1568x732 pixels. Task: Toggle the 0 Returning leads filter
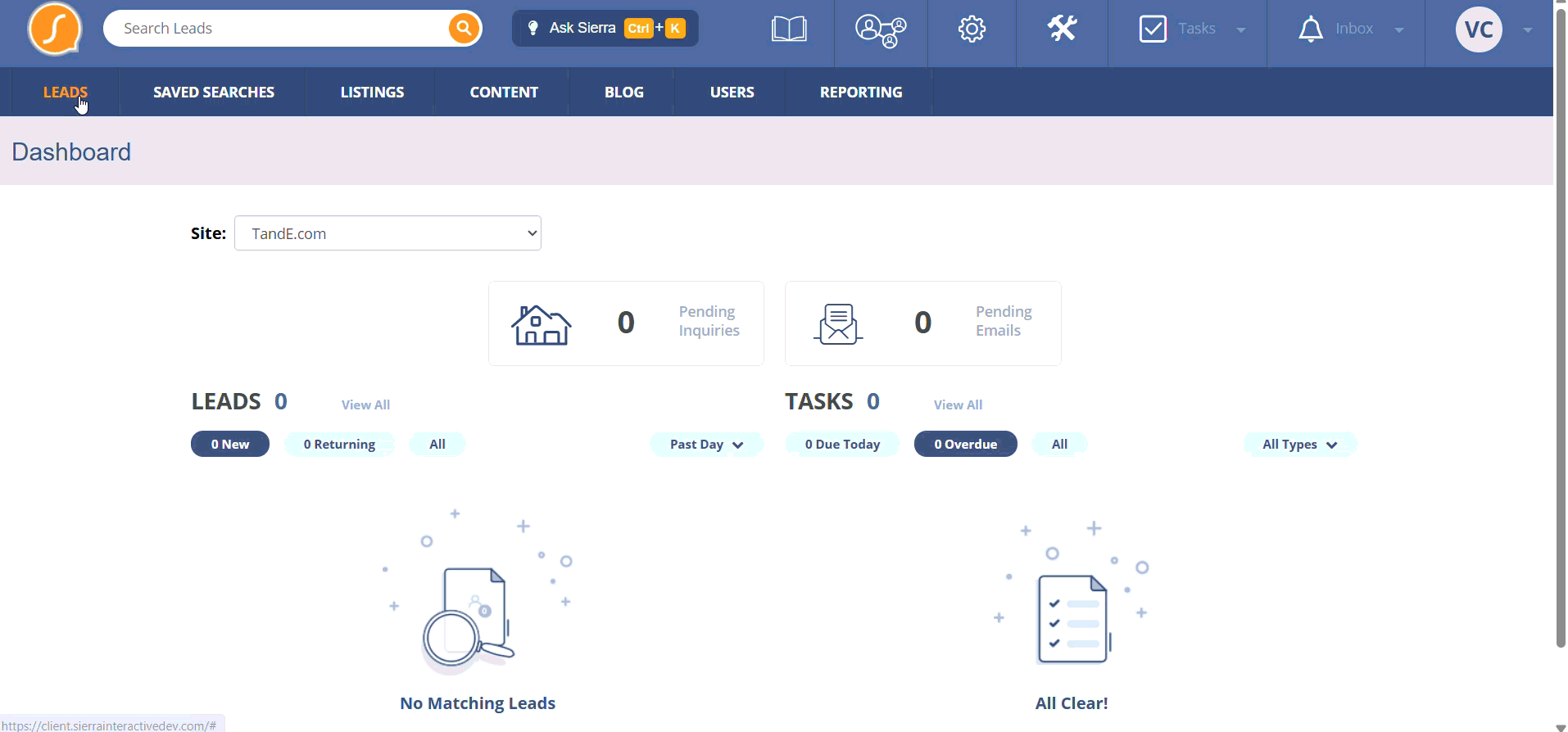point(339,444)
